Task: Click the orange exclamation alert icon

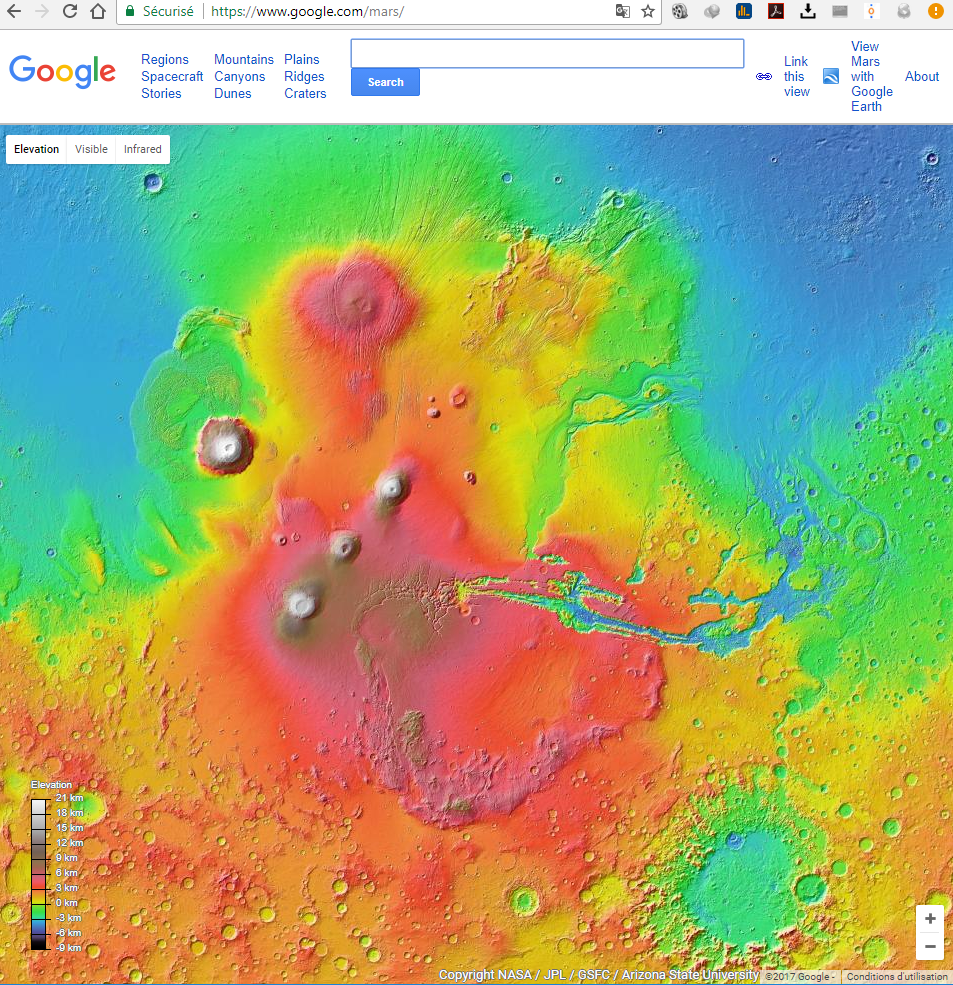Action: pos(934,12)
